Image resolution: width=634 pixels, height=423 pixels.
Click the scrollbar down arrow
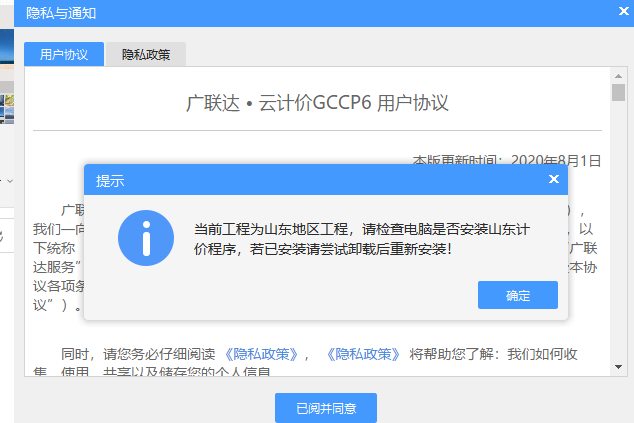tap(618, 367)
